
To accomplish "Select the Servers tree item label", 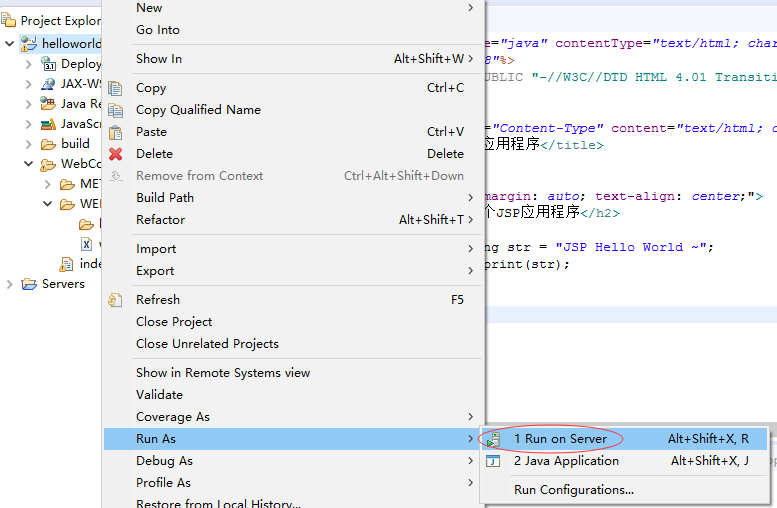I will click(63, 284).
